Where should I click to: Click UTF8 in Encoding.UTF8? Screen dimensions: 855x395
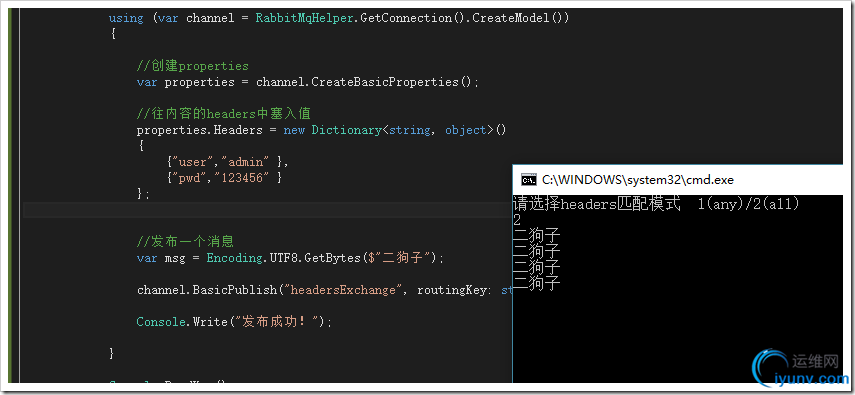pyautogui.click(x=284, y=258)
